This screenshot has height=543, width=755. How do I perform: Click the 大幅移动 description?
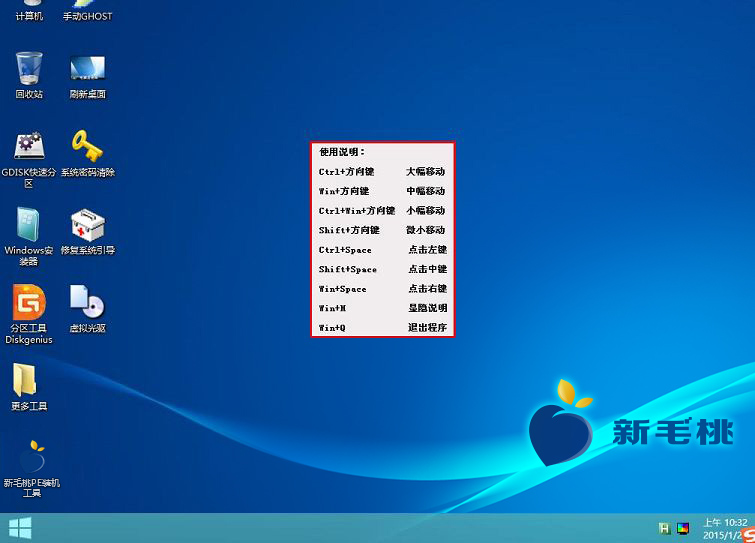click(426, 171)
